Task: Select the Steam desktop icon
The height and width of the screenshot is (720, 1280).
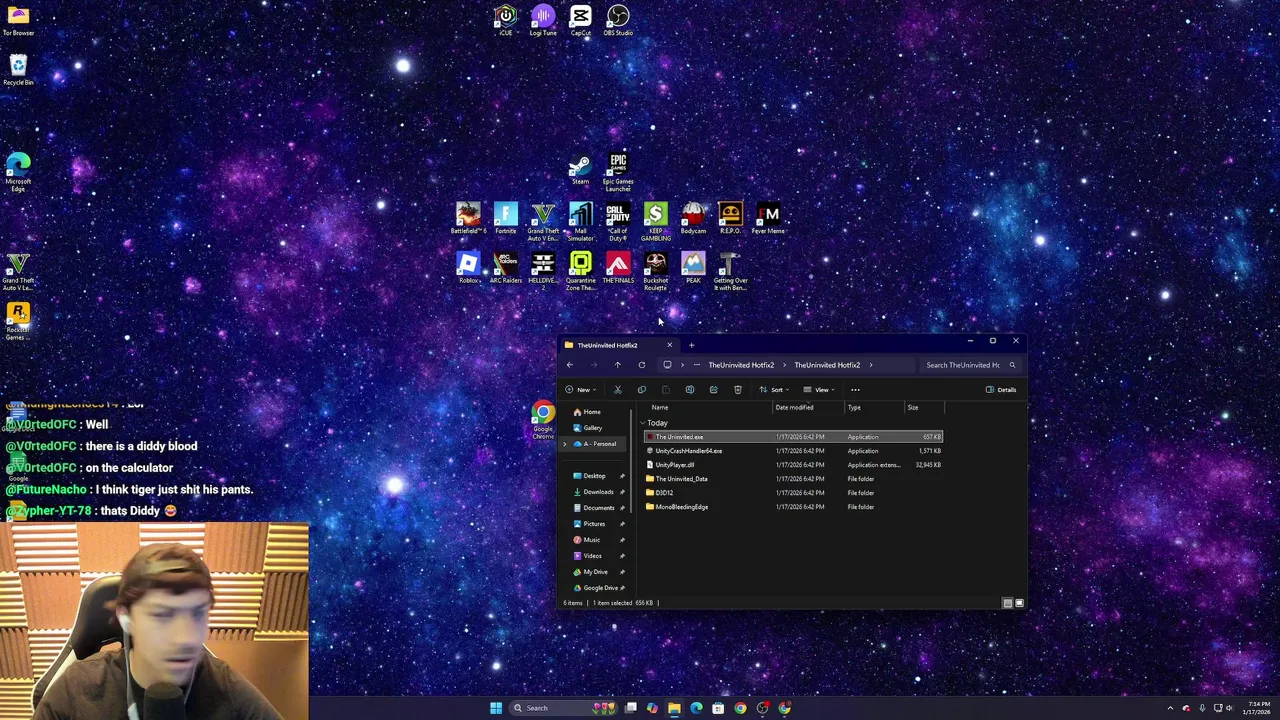Action: (581, 169)
